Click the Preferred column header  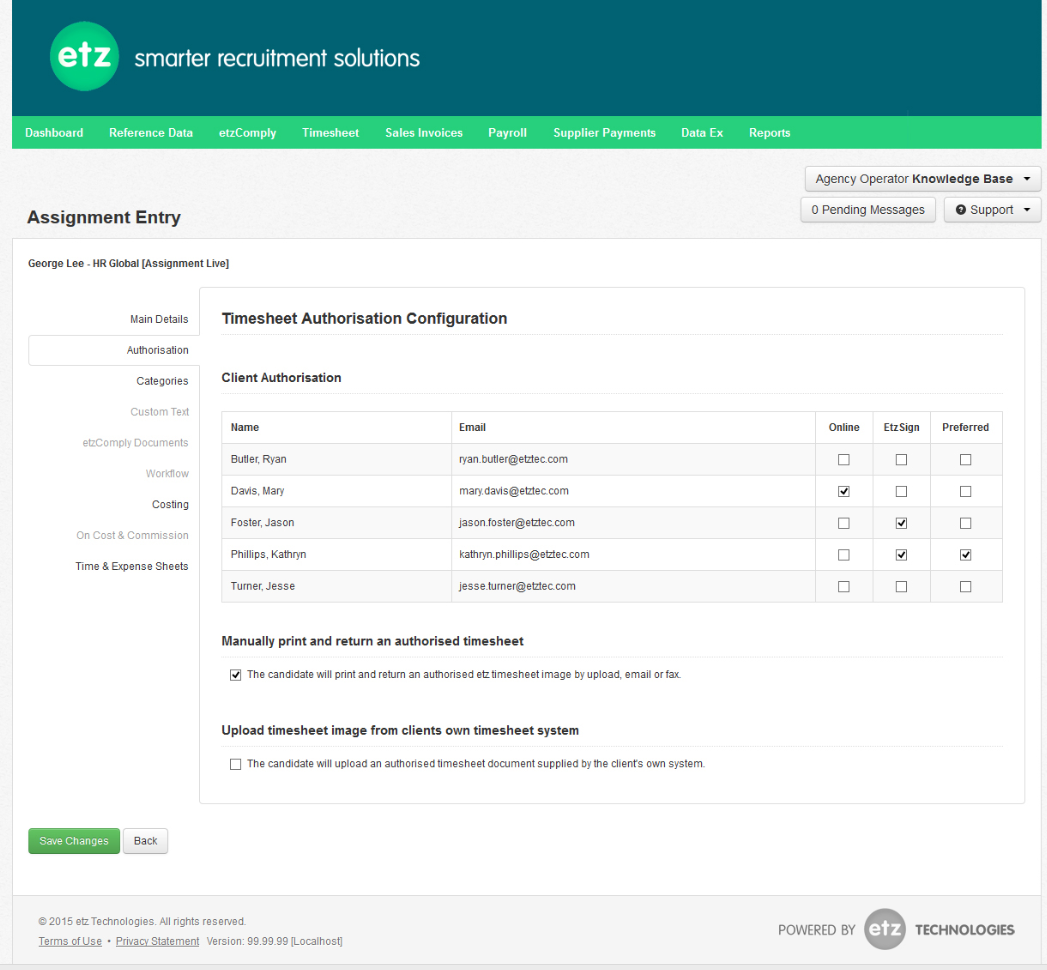(966, 427)
